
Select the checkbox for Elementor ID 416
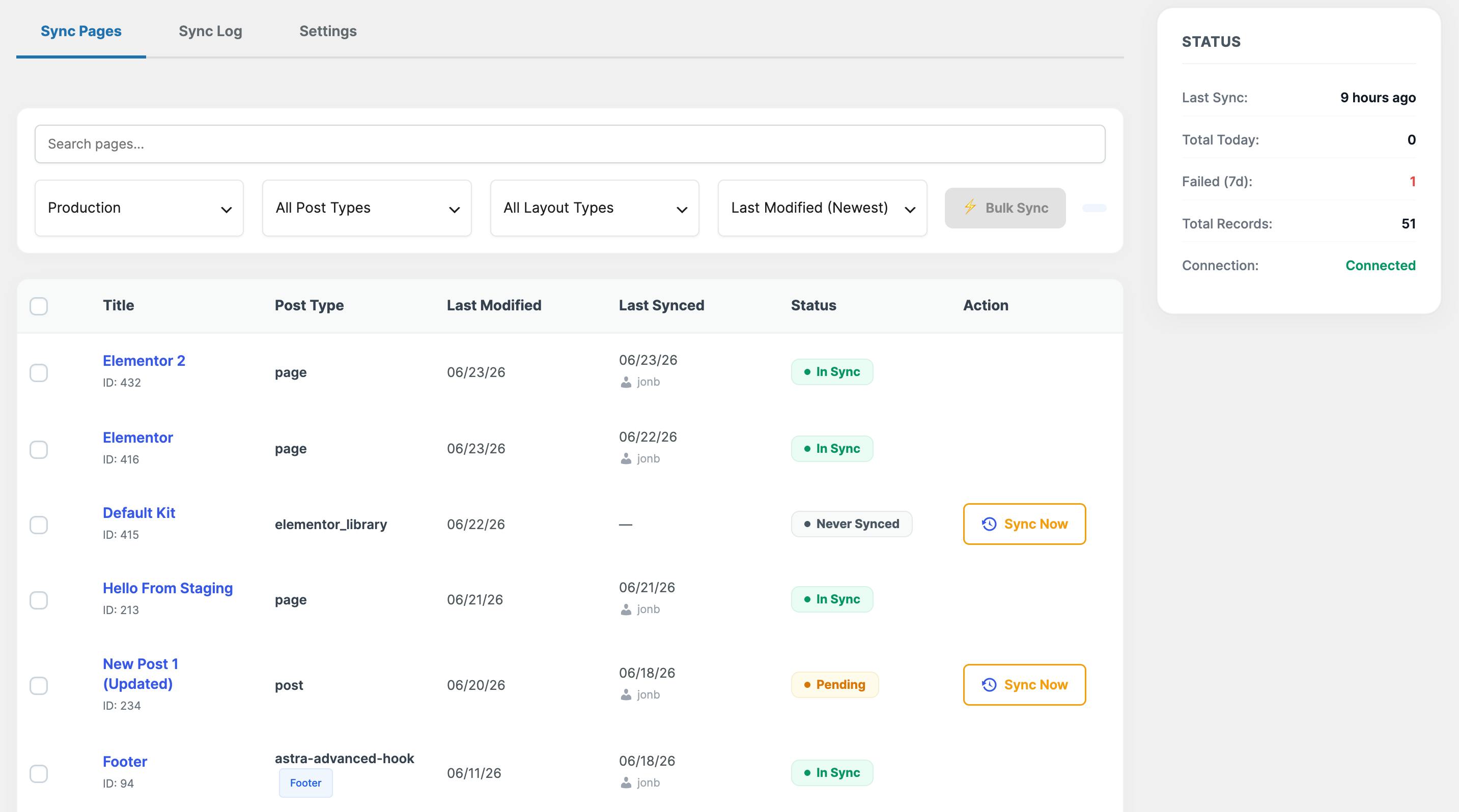pos(39,449)
